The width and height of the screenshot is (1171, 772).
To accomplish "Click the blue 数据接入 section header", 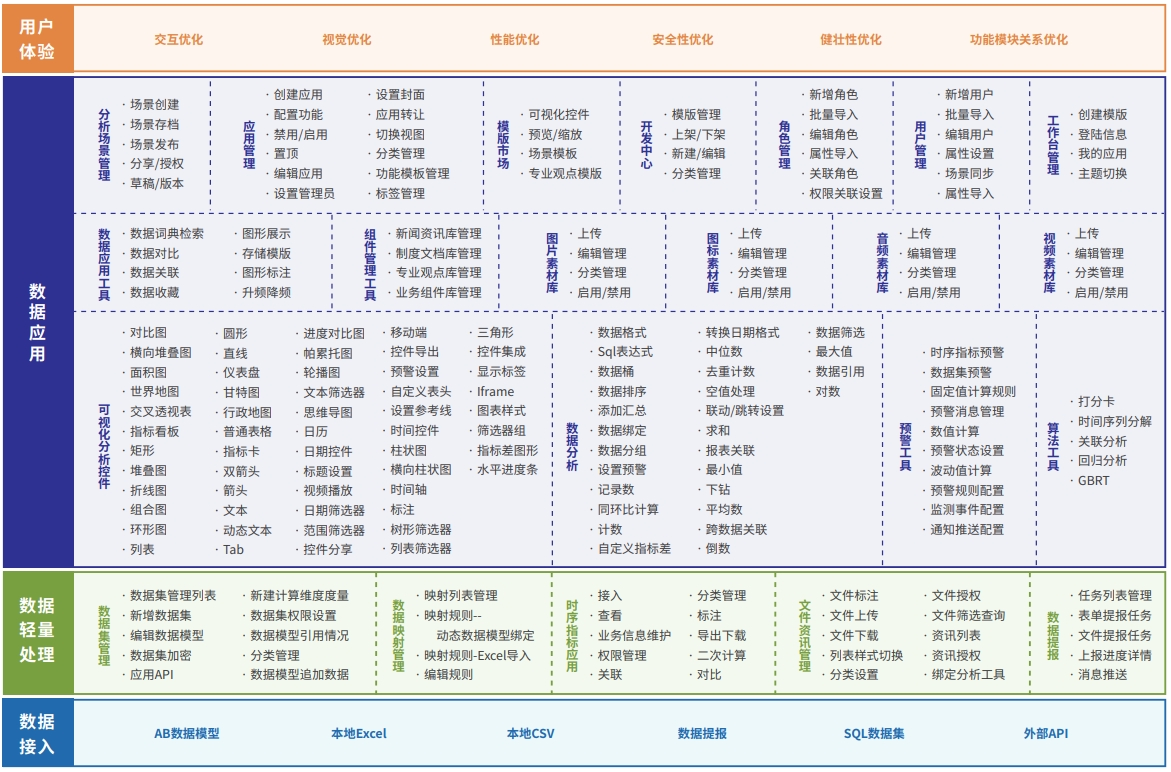I will point(37,733).
